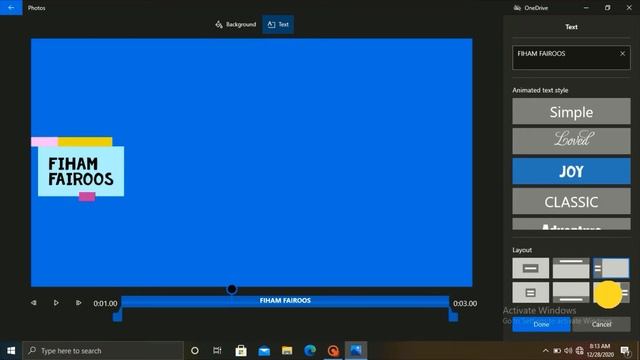Open the notification center
640x360 pixels.
point(625,351)
